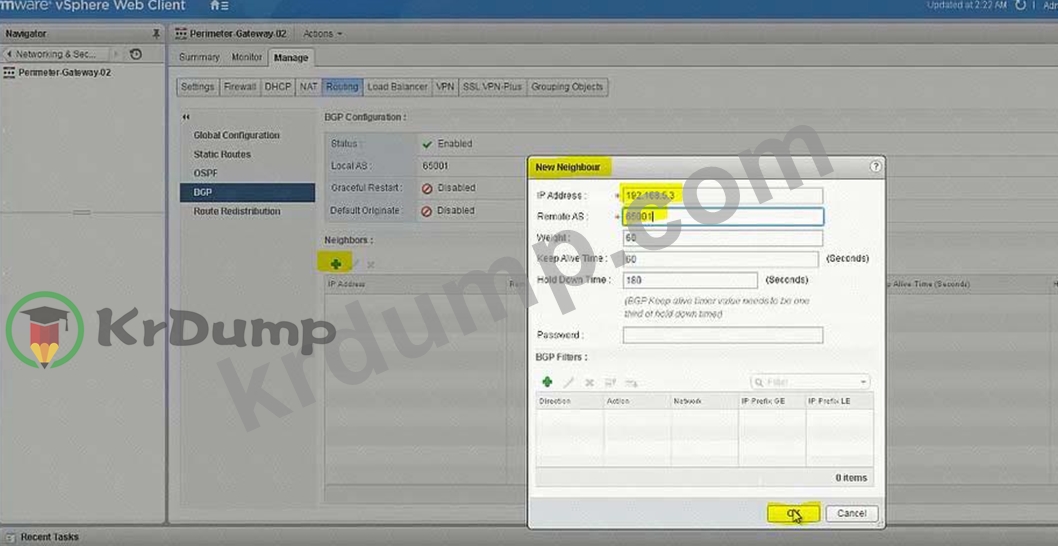This screenshot has width=1058, height=546.
Task: Click the Navigator panel splitter handle
Action: (x=82, y=213)
